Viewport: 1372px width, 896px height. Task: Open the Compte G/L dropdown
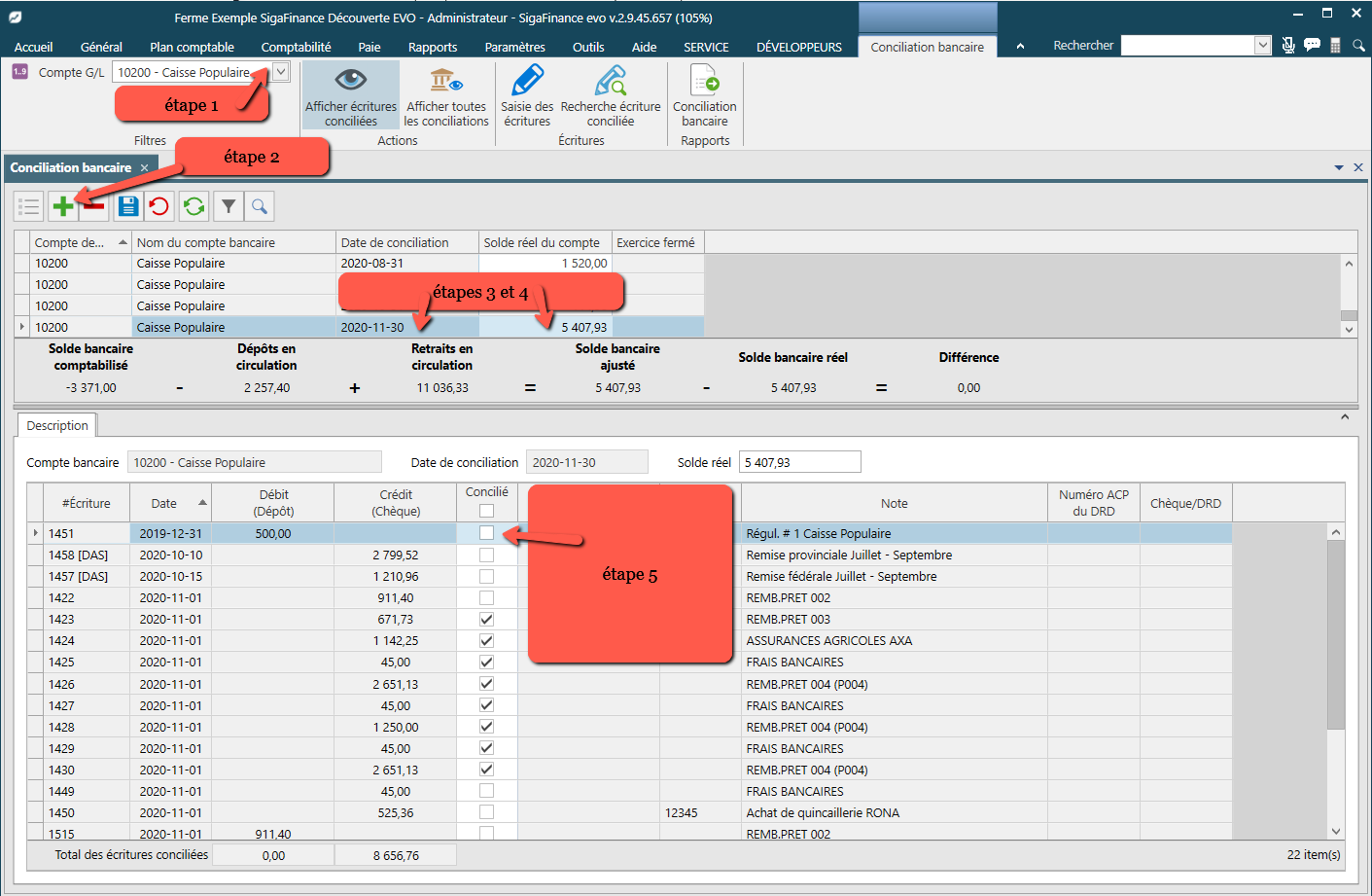(x=280, y=72)
